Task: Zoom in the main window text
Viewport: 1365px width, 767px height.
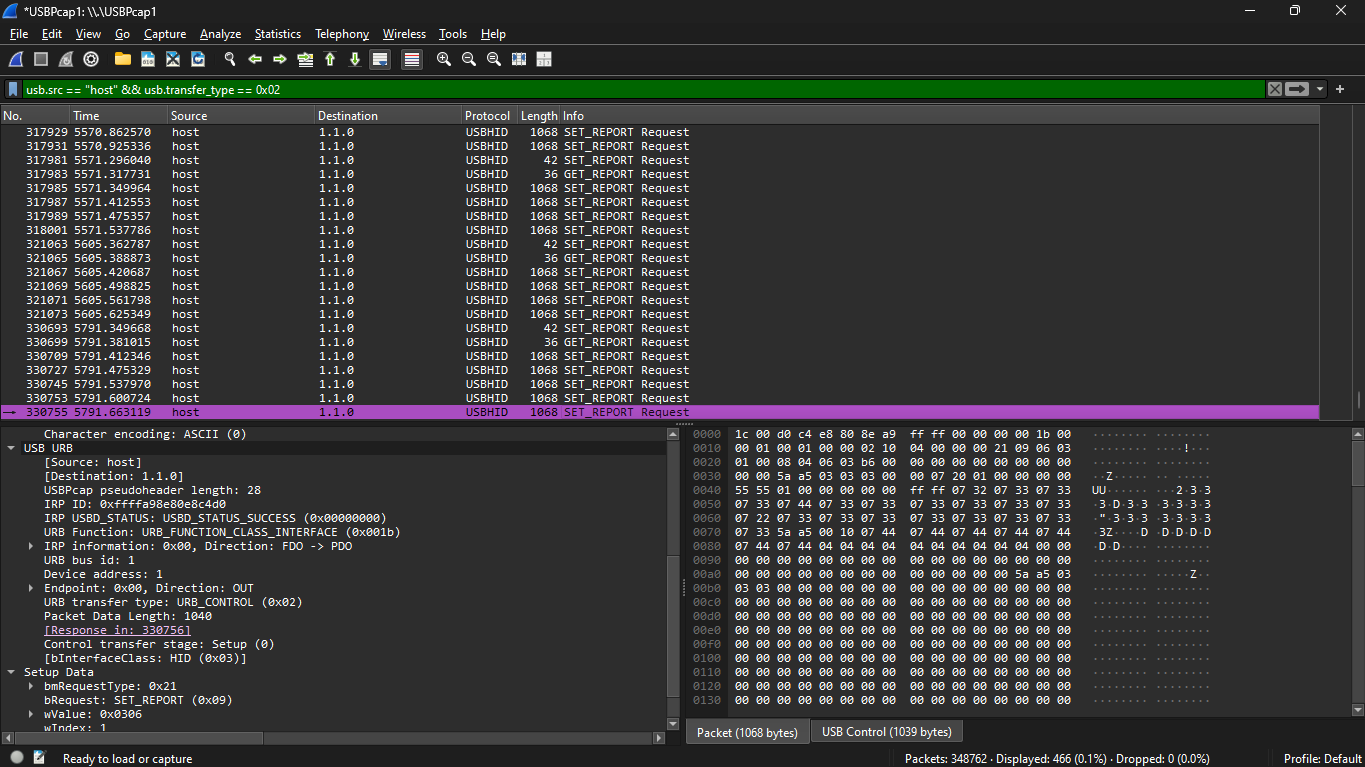Action: pos(444,59)
